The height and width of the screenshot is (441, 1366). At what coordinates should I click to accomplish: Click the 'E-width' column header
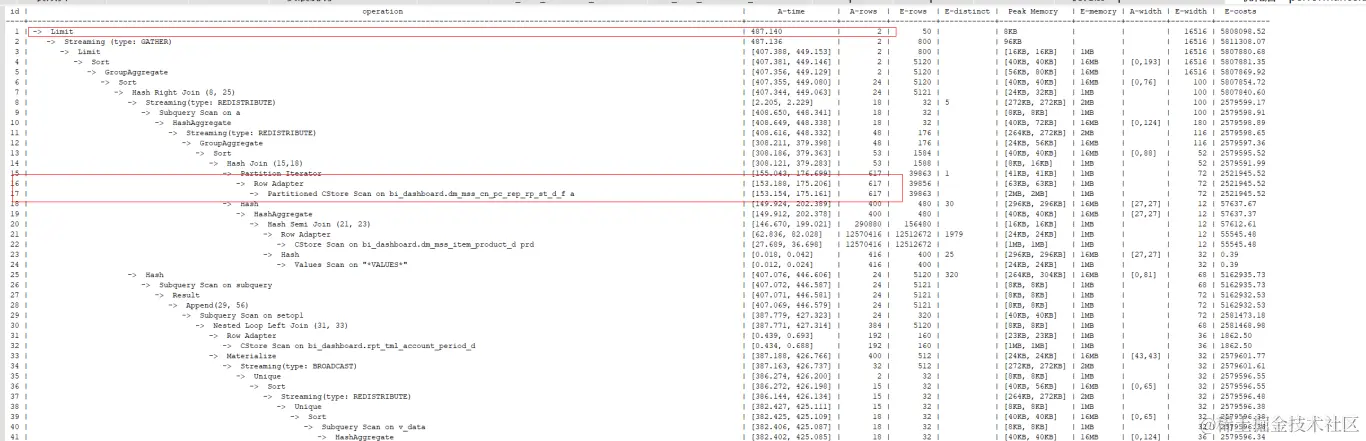point(1191,11)
